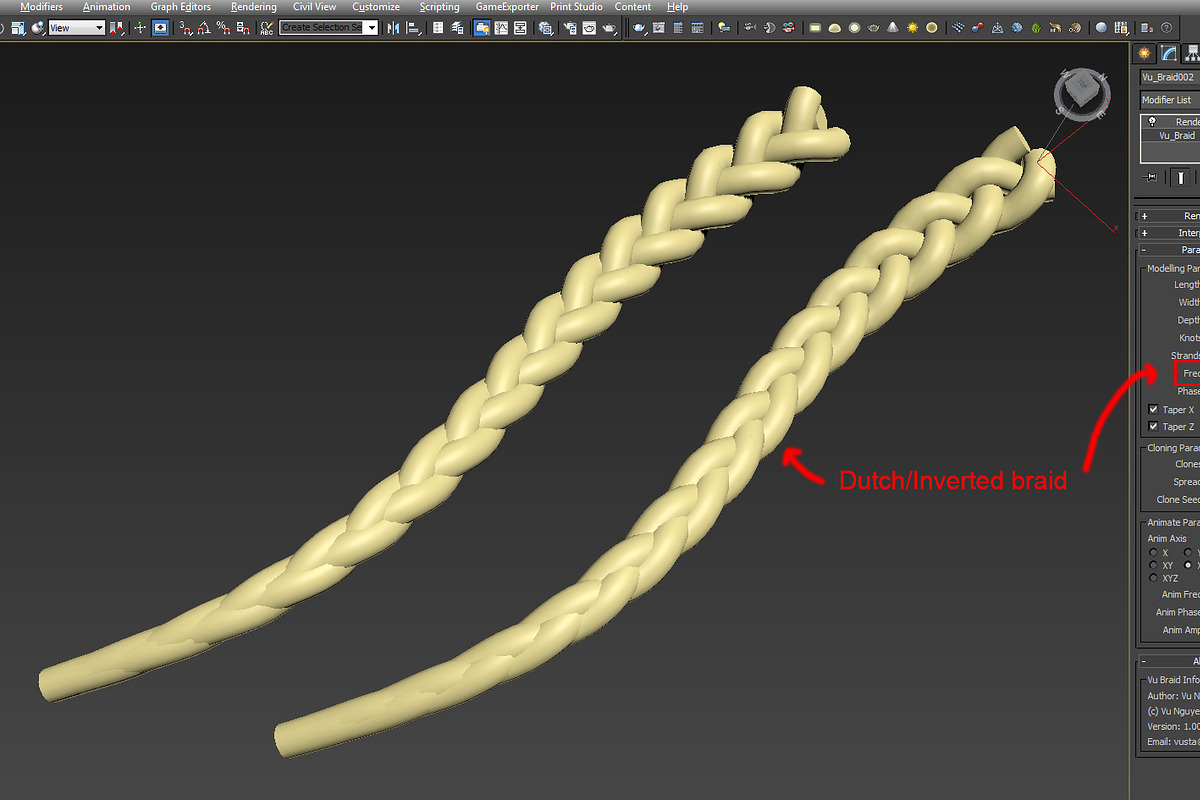1200x800 pixels.
Task: Open the Graph Editors menu
Action: [x=180, y=7]
